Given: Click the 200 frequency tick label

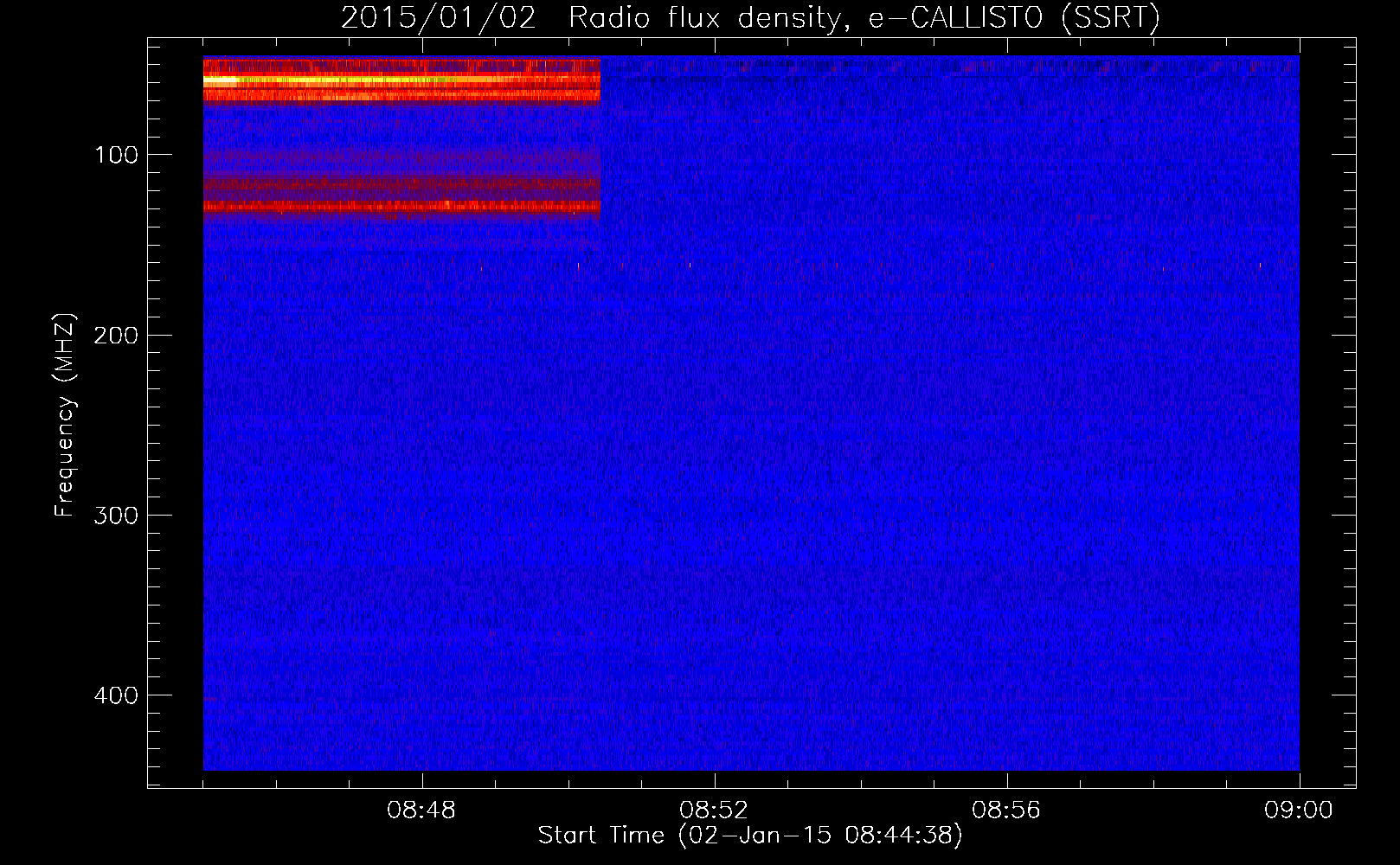Looking at the screenshot, I should (x=116, y=336).
